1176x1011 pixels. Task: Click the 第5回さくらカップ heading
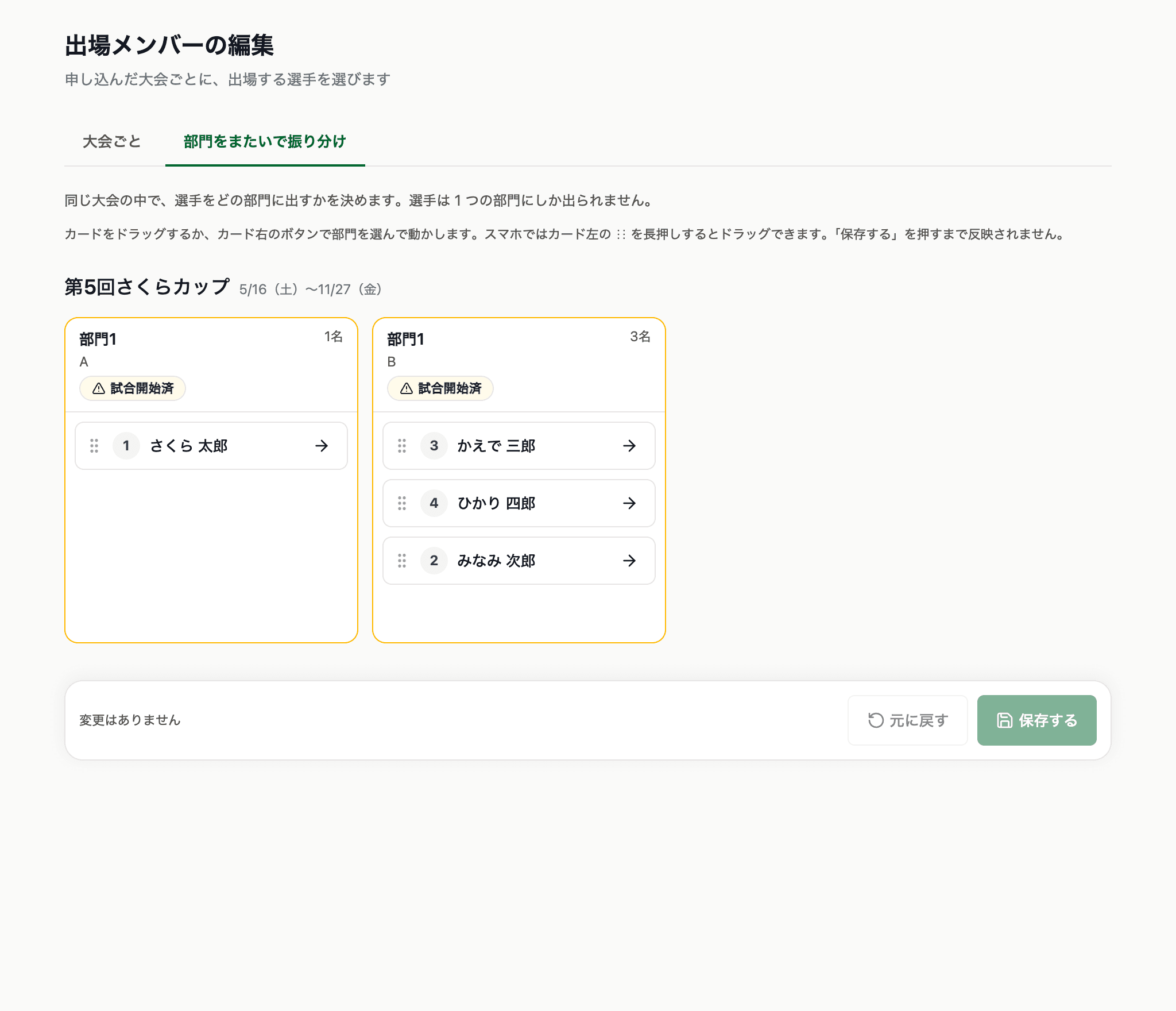pyautogui.click(x=147, y=287)
